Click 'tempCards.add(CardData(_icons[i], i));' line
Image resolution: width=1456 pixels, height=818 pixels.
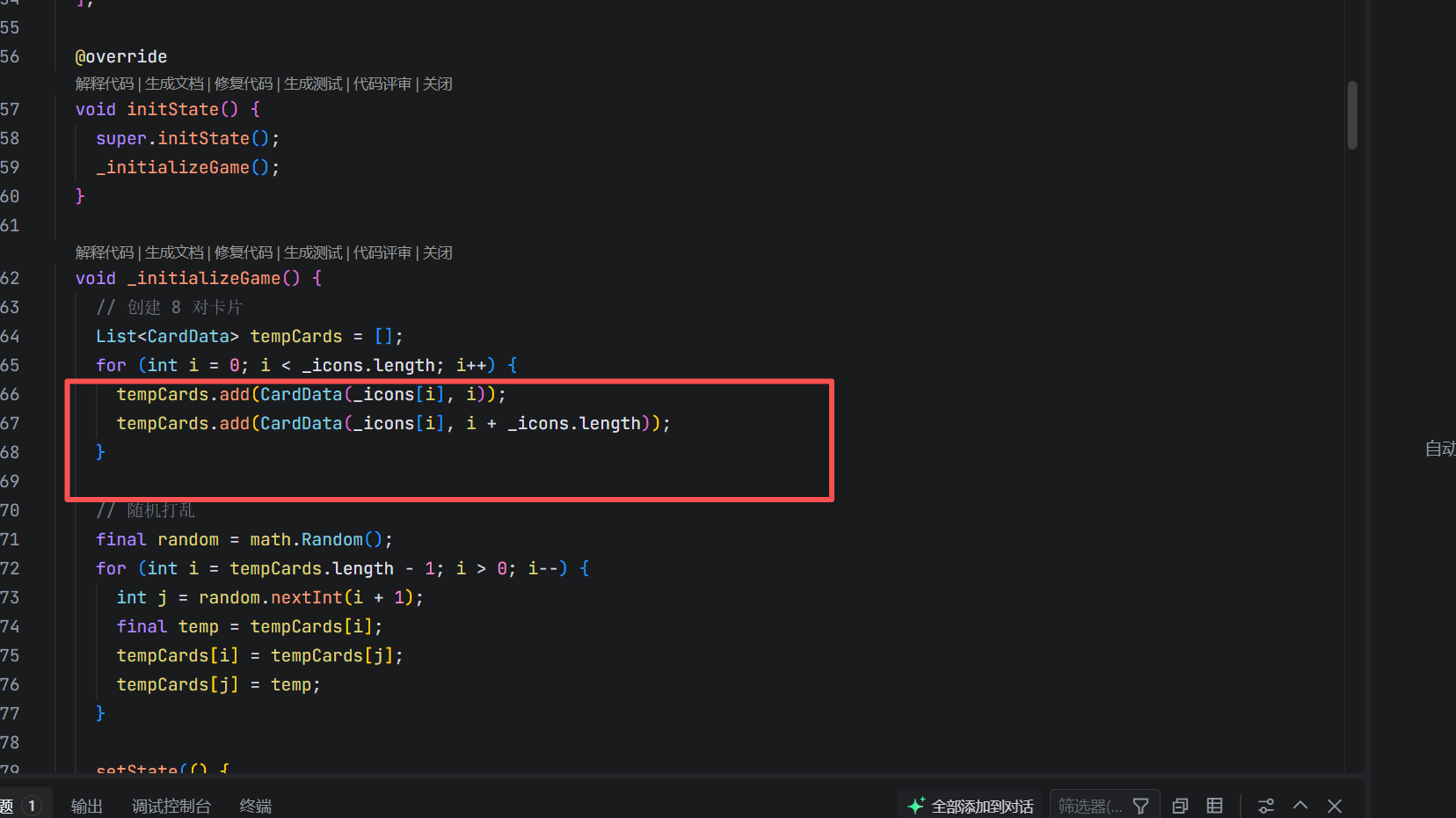[x=311, y=394]
